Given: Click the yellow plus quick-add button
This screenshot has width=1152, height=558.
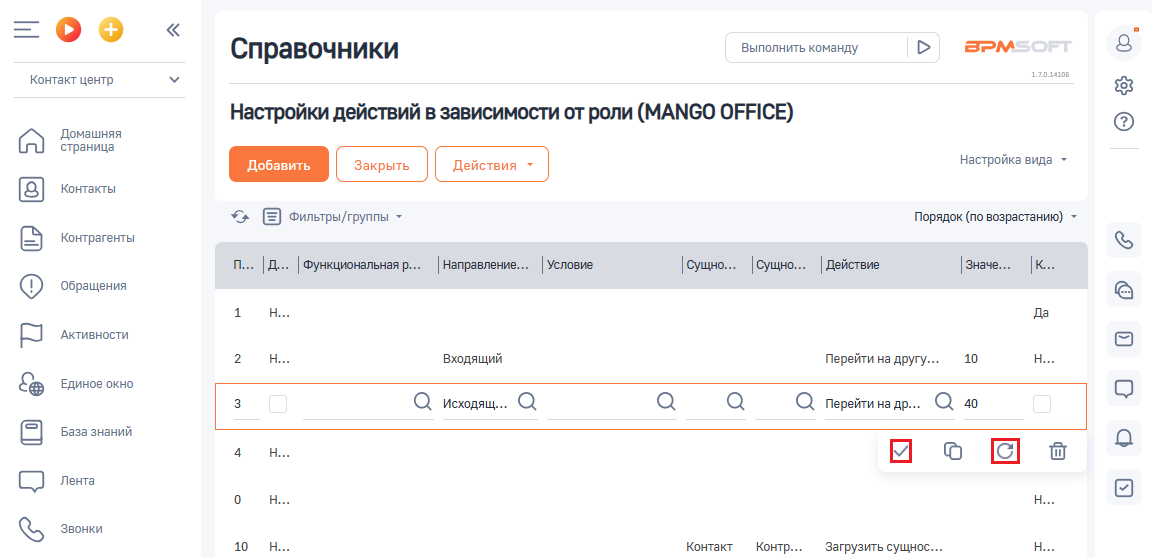Looking at the screenshot, I should (111, 29).
